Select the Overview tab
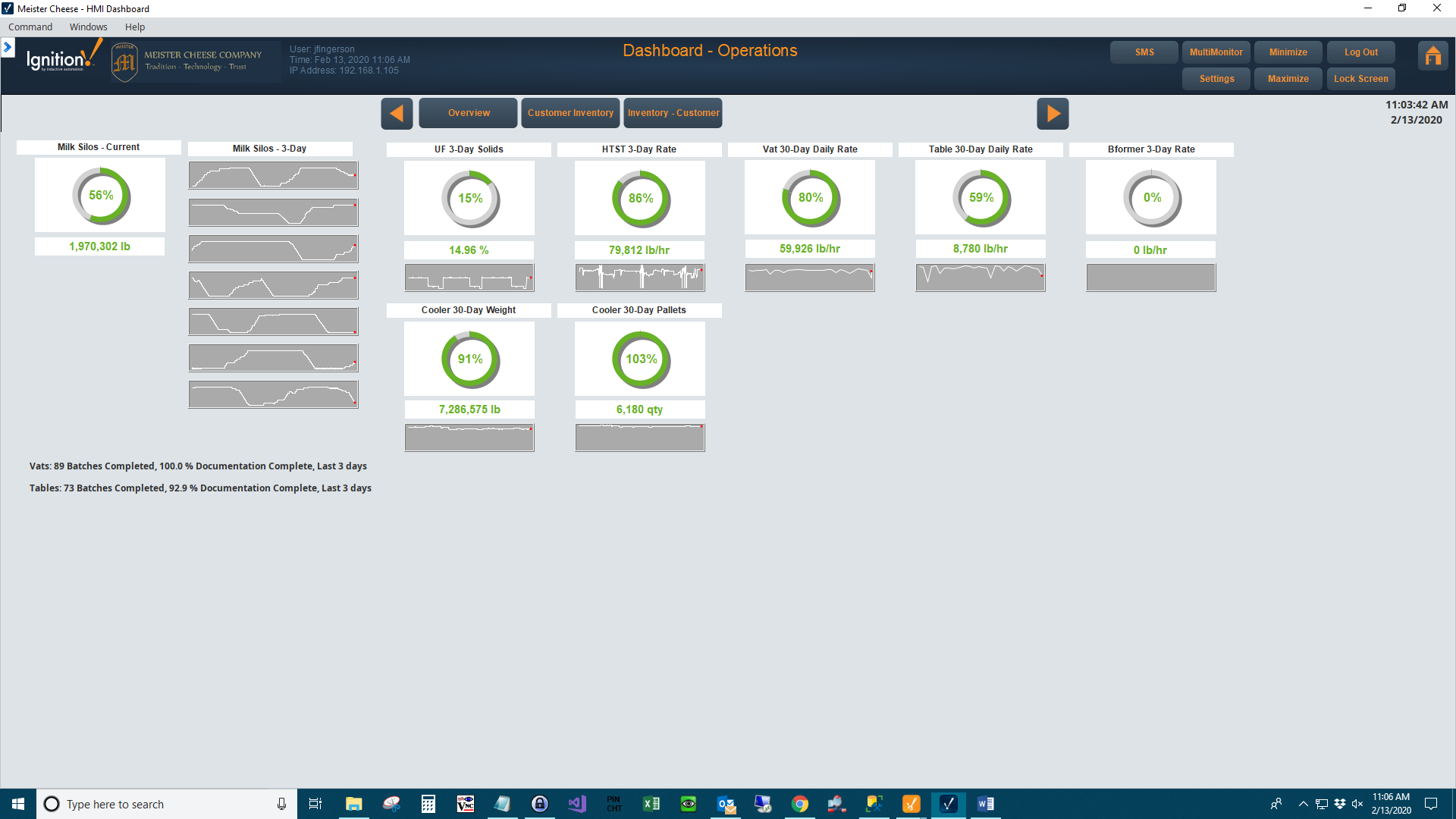The image size is (1456, 819). (x=468, y=113)
